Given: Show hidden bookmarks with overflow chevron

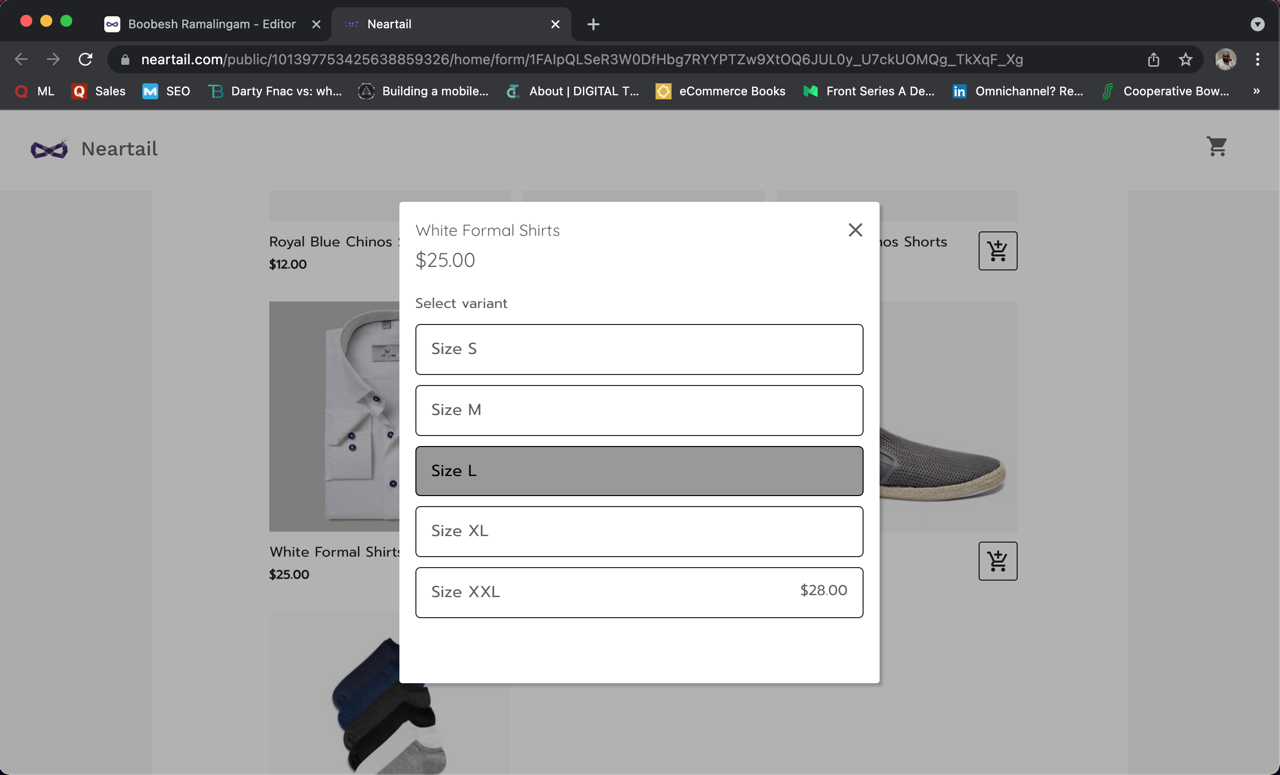Looking at the screenshot, I should coord(1256,91).
